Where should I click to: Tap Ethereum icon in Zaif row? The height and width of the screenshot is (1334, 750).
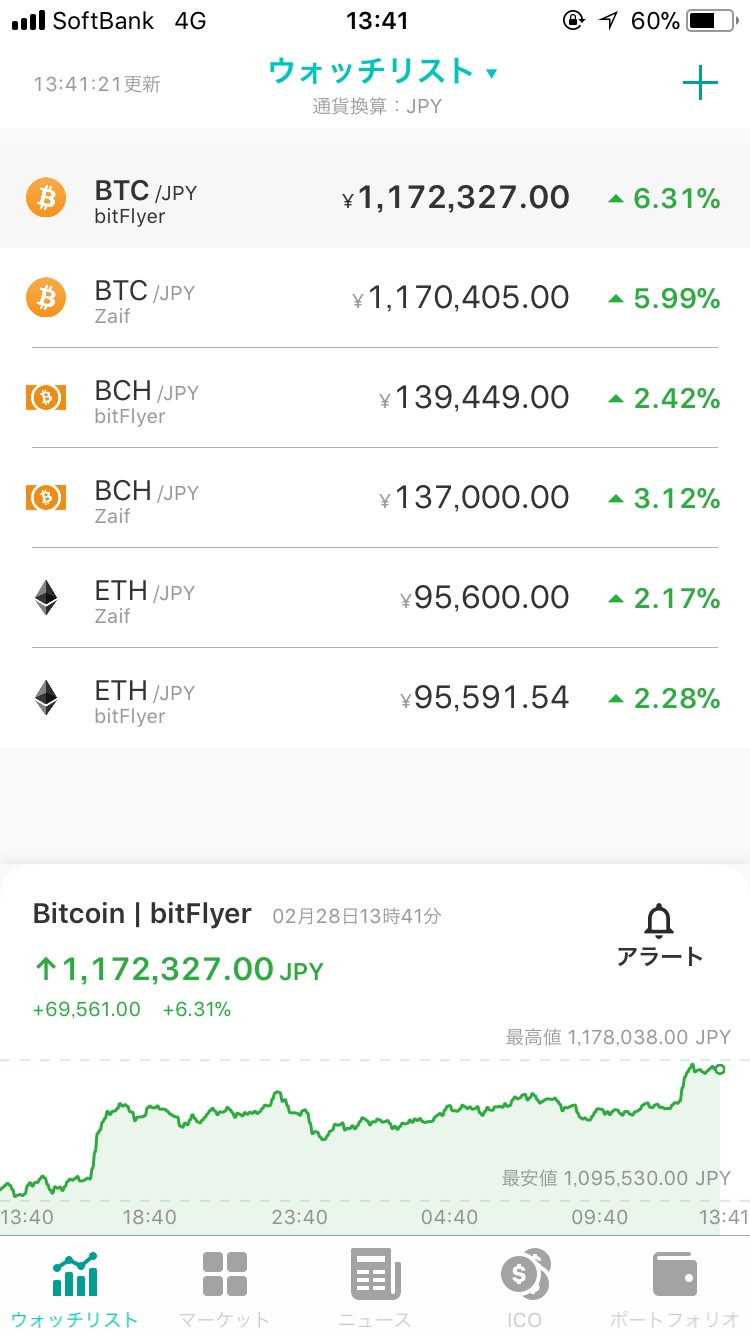point(46,598)
